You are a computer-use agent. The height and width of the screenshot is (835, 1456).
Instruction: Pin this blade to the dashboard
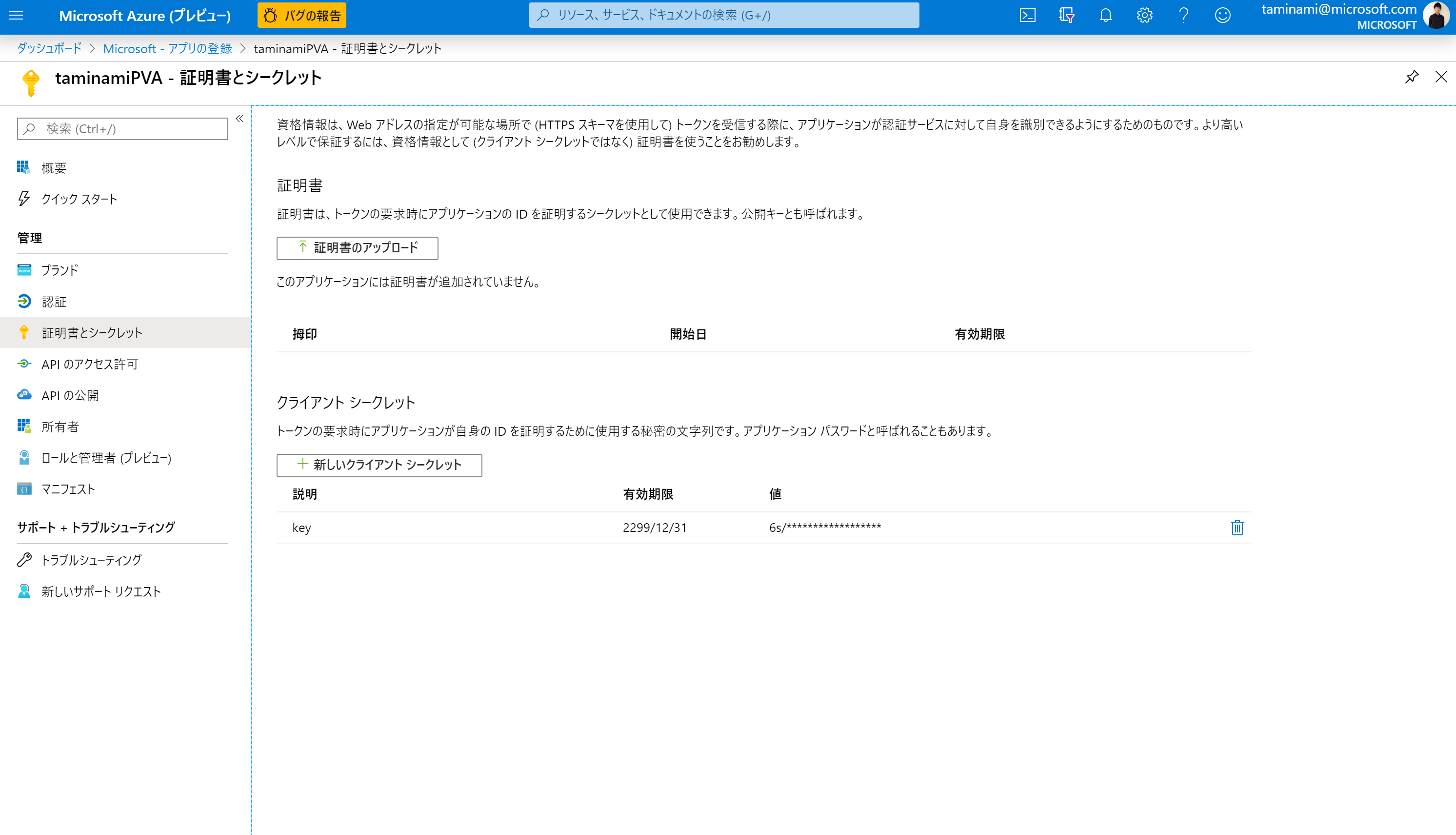coord(1411,77)
